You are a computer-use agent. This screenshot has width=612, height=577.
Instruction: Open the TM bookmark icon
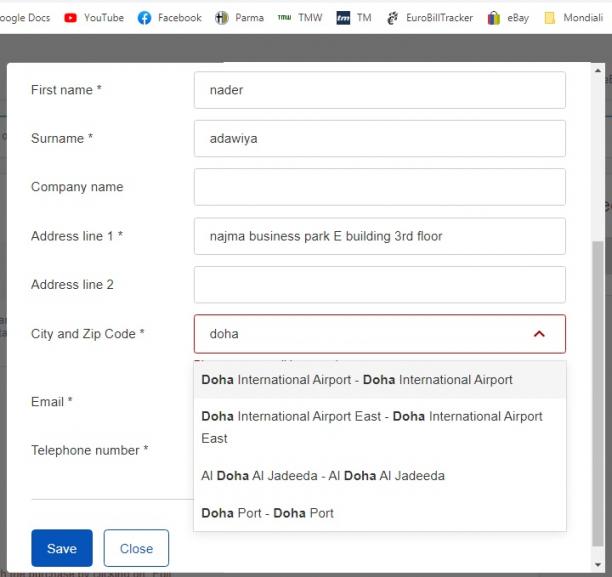point(343,18)
